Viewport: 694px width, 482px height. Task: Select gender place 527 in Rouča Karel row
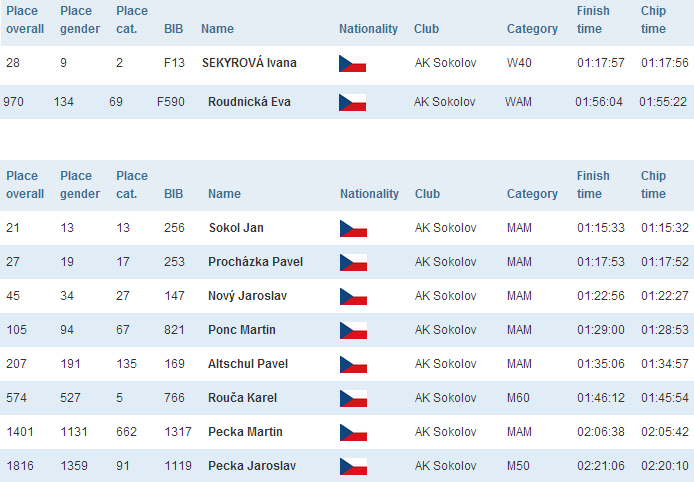point(70,397)
